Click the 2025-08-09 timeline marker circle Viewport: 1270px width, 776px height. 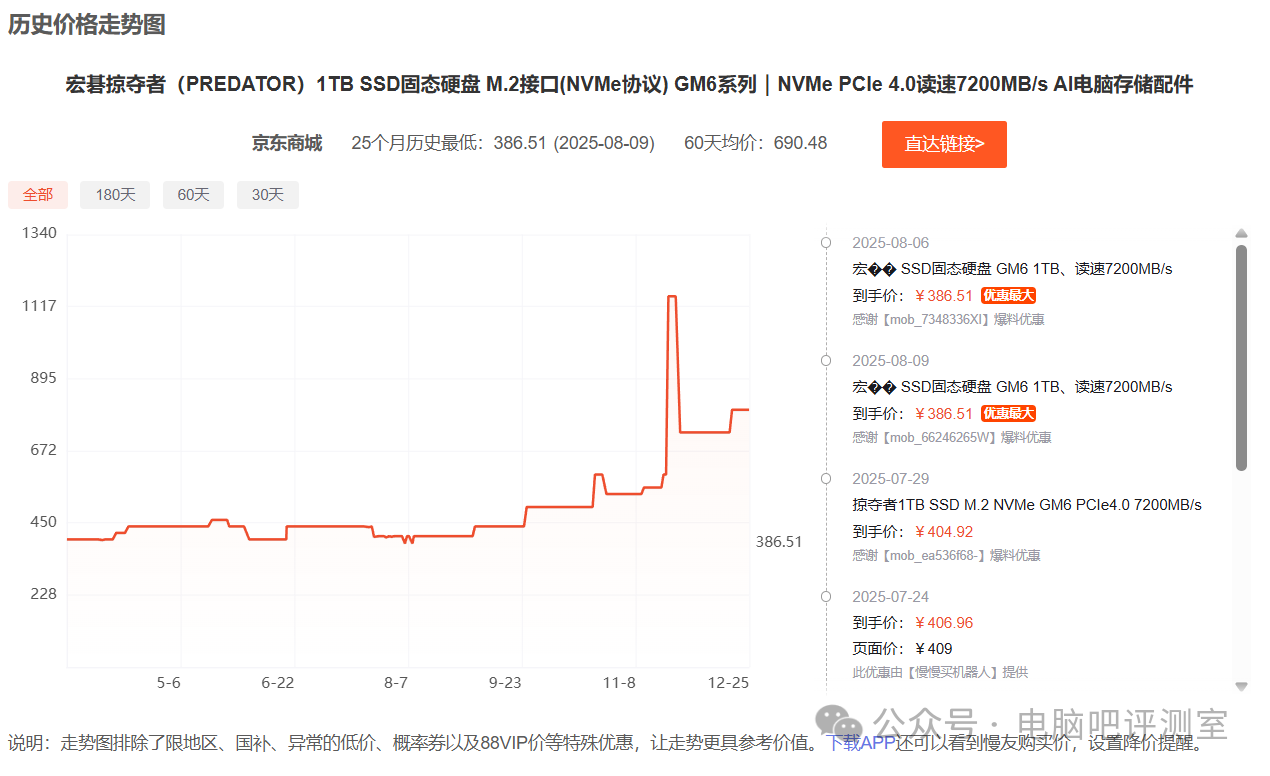826,360
